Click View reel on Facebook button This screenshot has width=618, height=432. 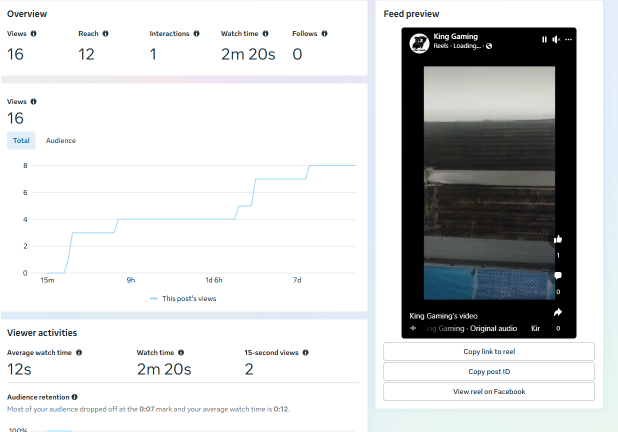pos(489,391)
